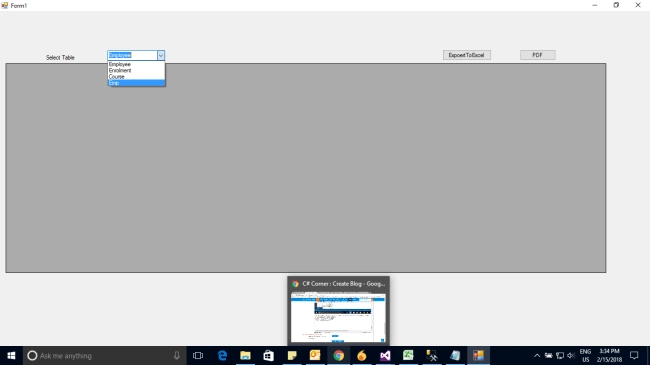Minimize the Form1 window
The image size is (650, 365).
point(594,5)
